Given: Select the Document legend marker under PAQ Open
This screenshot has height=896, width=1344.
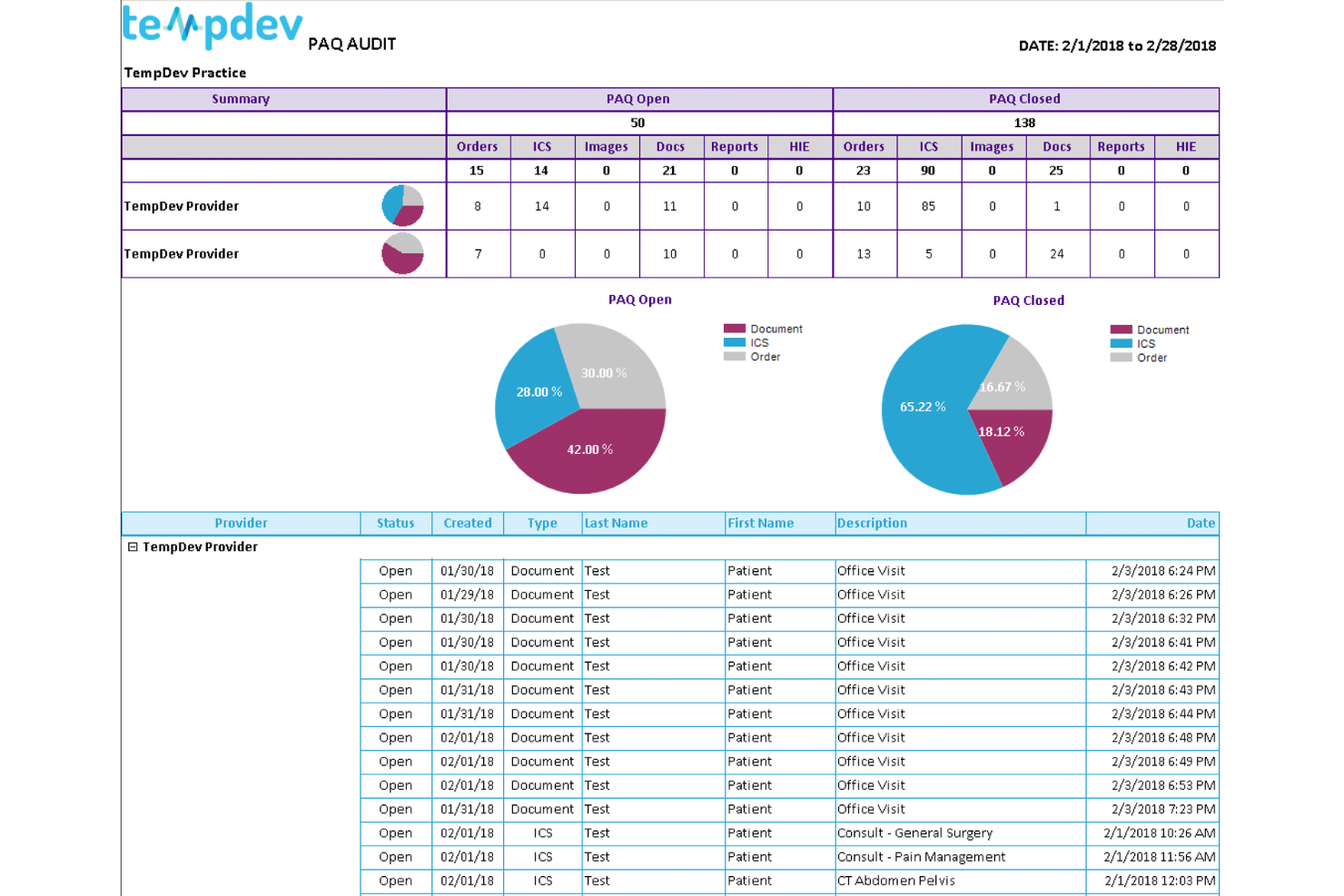Looking at the screenshot, I should point(733,329).
